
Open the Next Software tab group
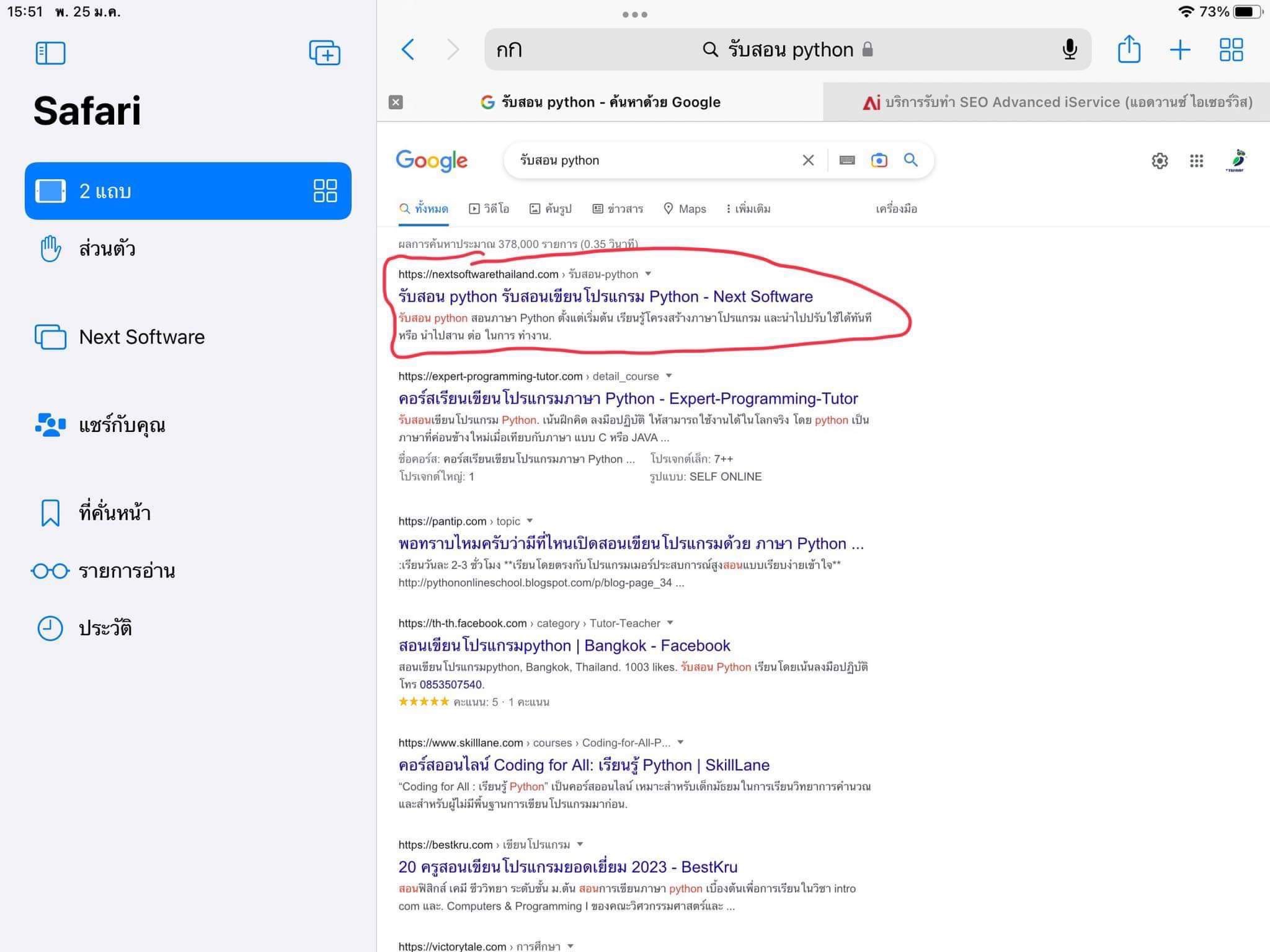pyautogui.click(x=141, y=337)
